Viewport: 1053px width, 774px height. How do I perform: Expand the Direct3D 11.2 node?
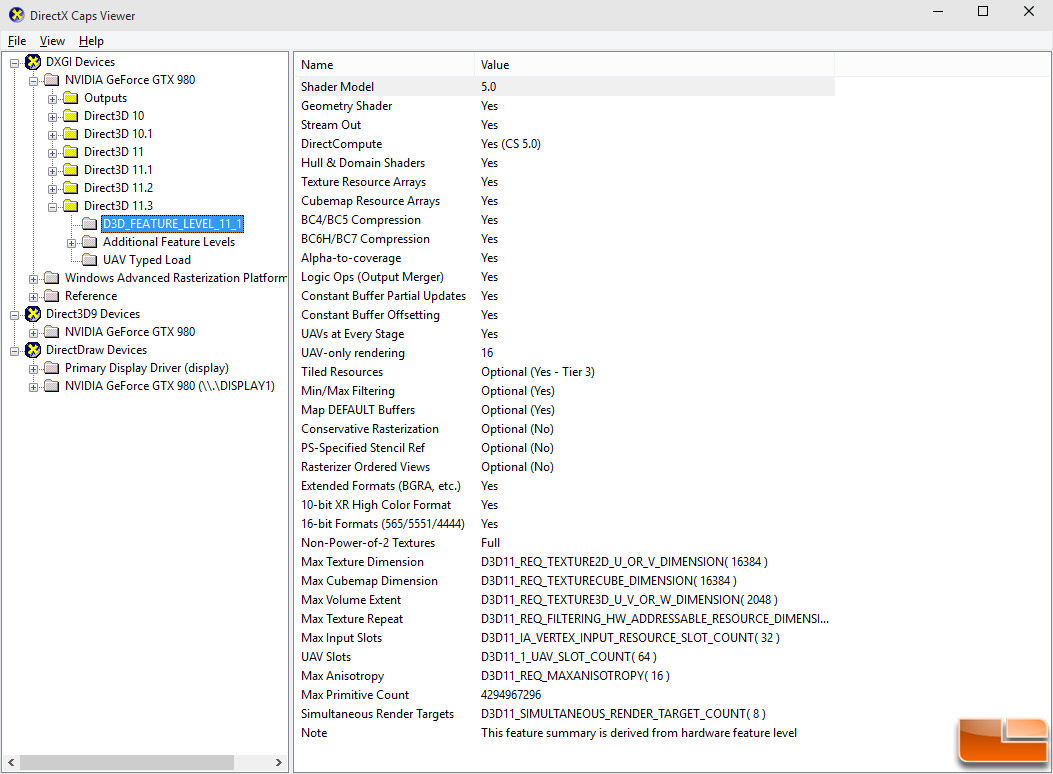[x=52, y=189]
